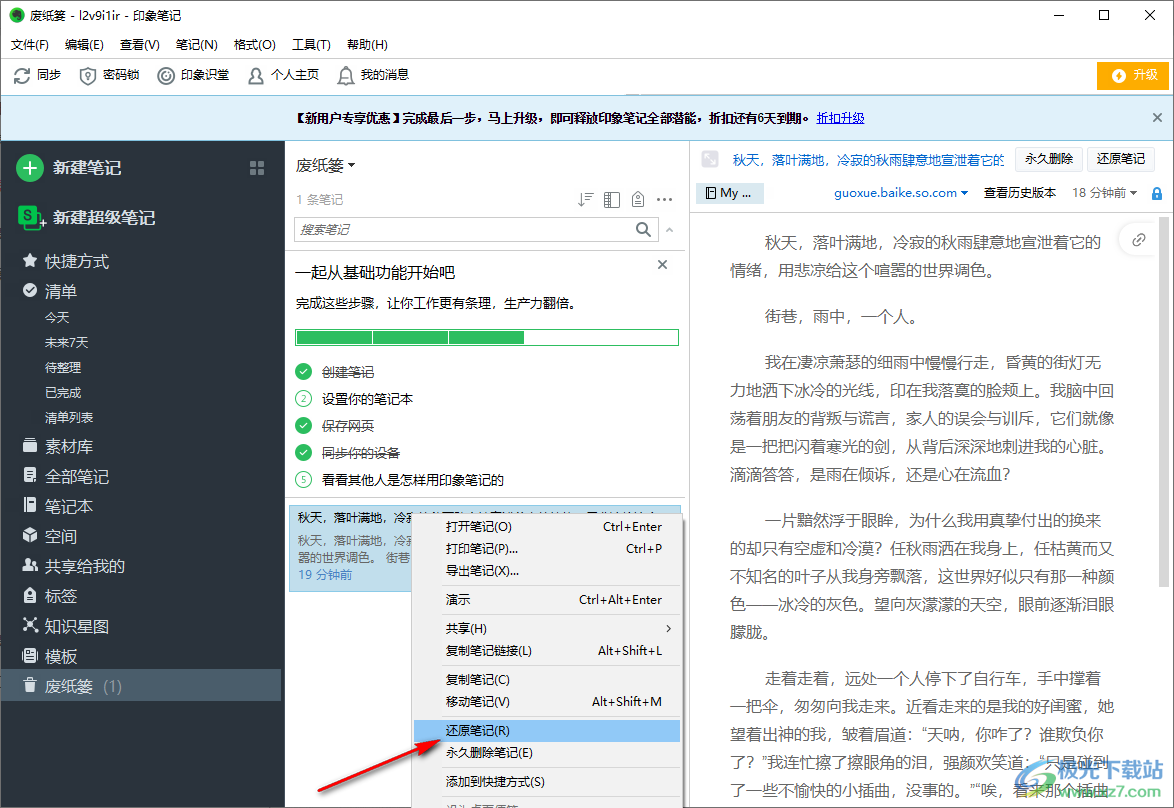
Task: Toggle the 同步你的设备 completed step
Action: coord(303,452)
